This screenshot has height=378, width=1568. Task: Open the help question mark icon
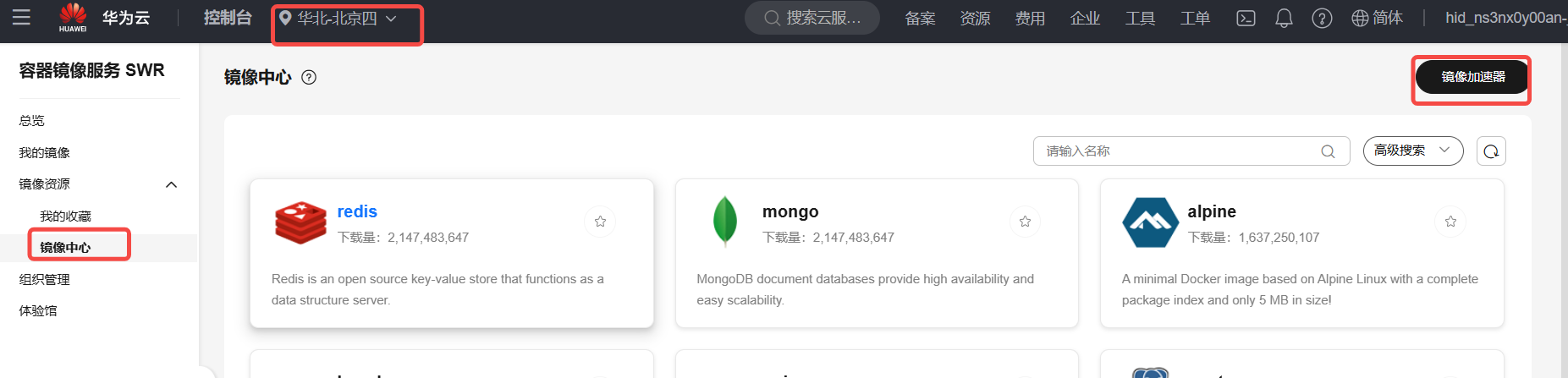1322,19
